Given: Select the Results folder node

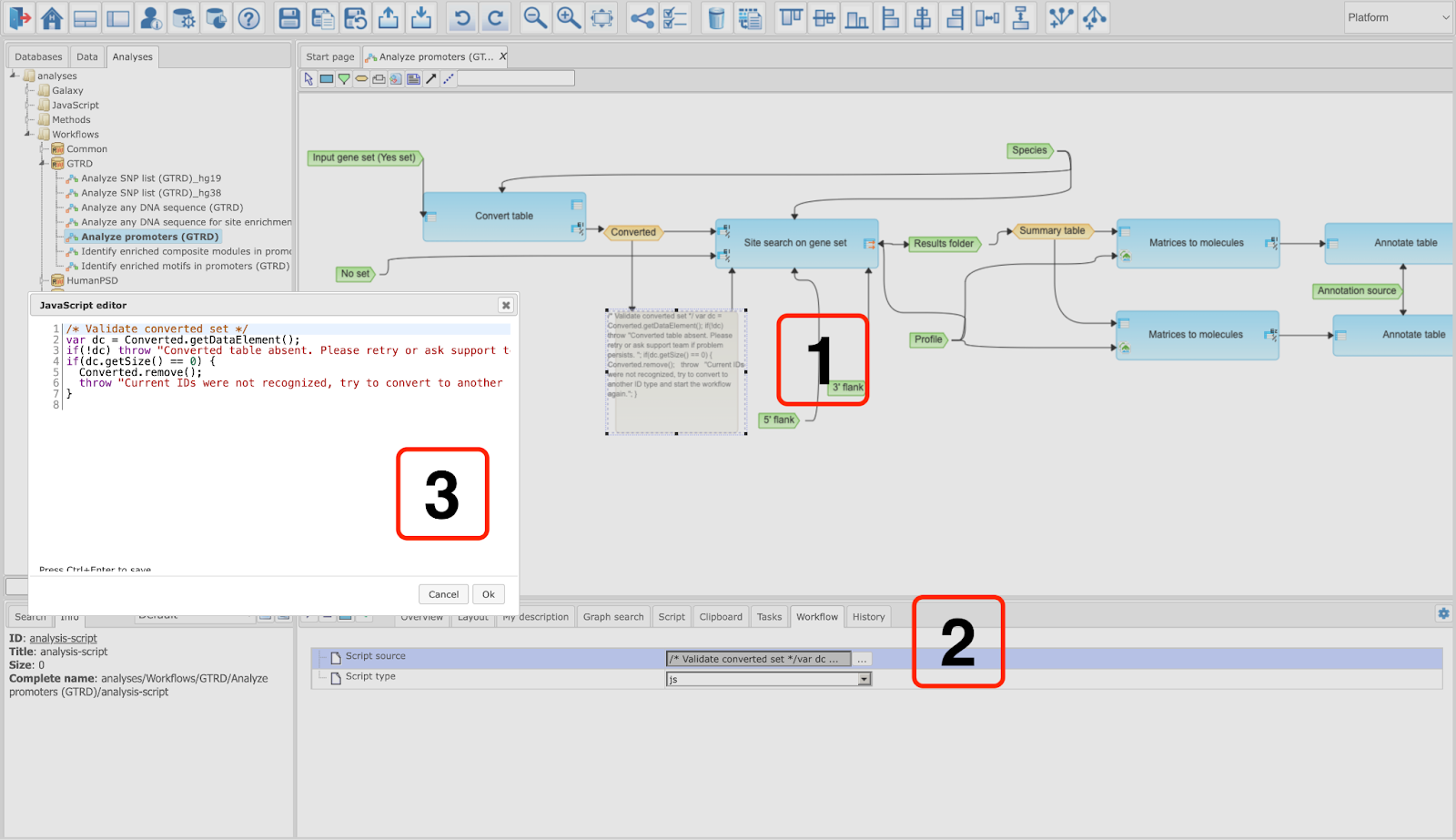Looking at the screenshot, I should 944,243.
